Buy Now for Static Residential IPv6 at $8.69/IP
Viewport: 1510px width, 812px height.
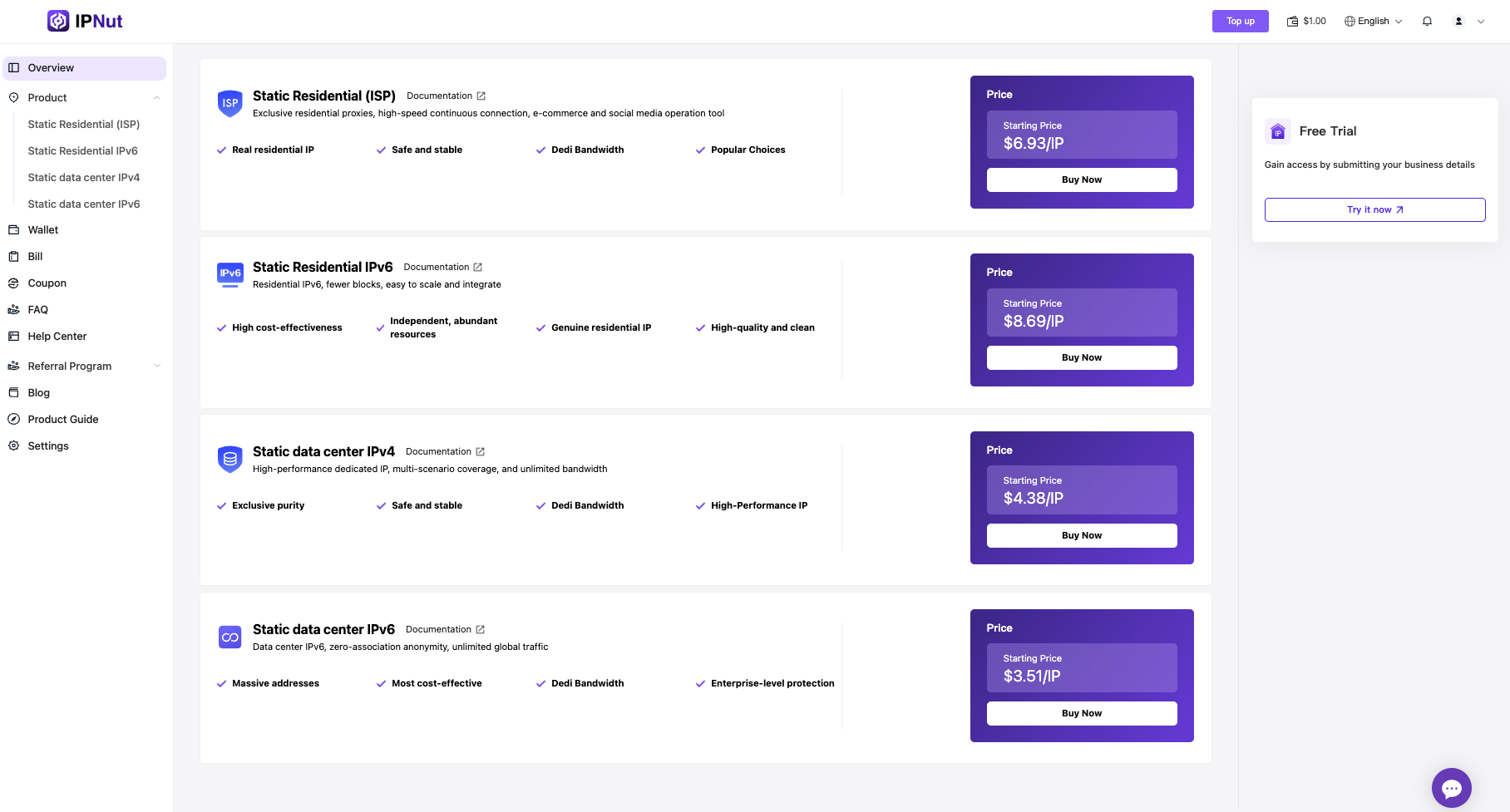click(x=1082, y=358)
